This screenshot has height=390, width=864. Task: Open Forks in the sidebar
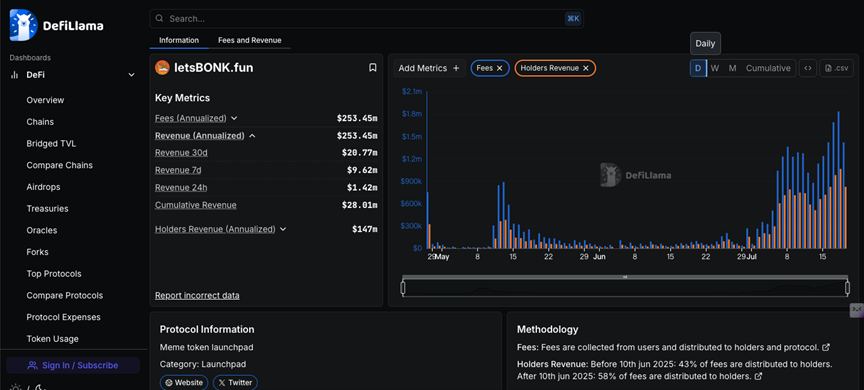37,252
